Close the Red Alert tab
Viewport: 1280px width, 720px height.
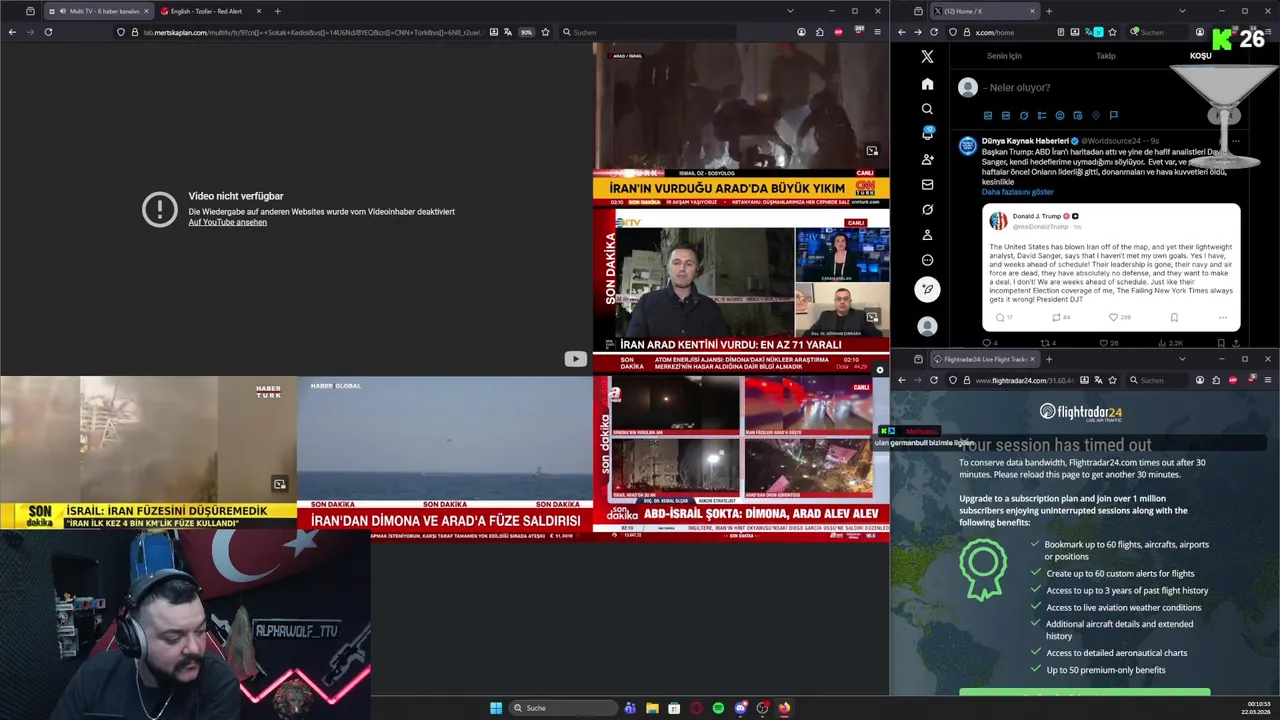click(259, 11)
